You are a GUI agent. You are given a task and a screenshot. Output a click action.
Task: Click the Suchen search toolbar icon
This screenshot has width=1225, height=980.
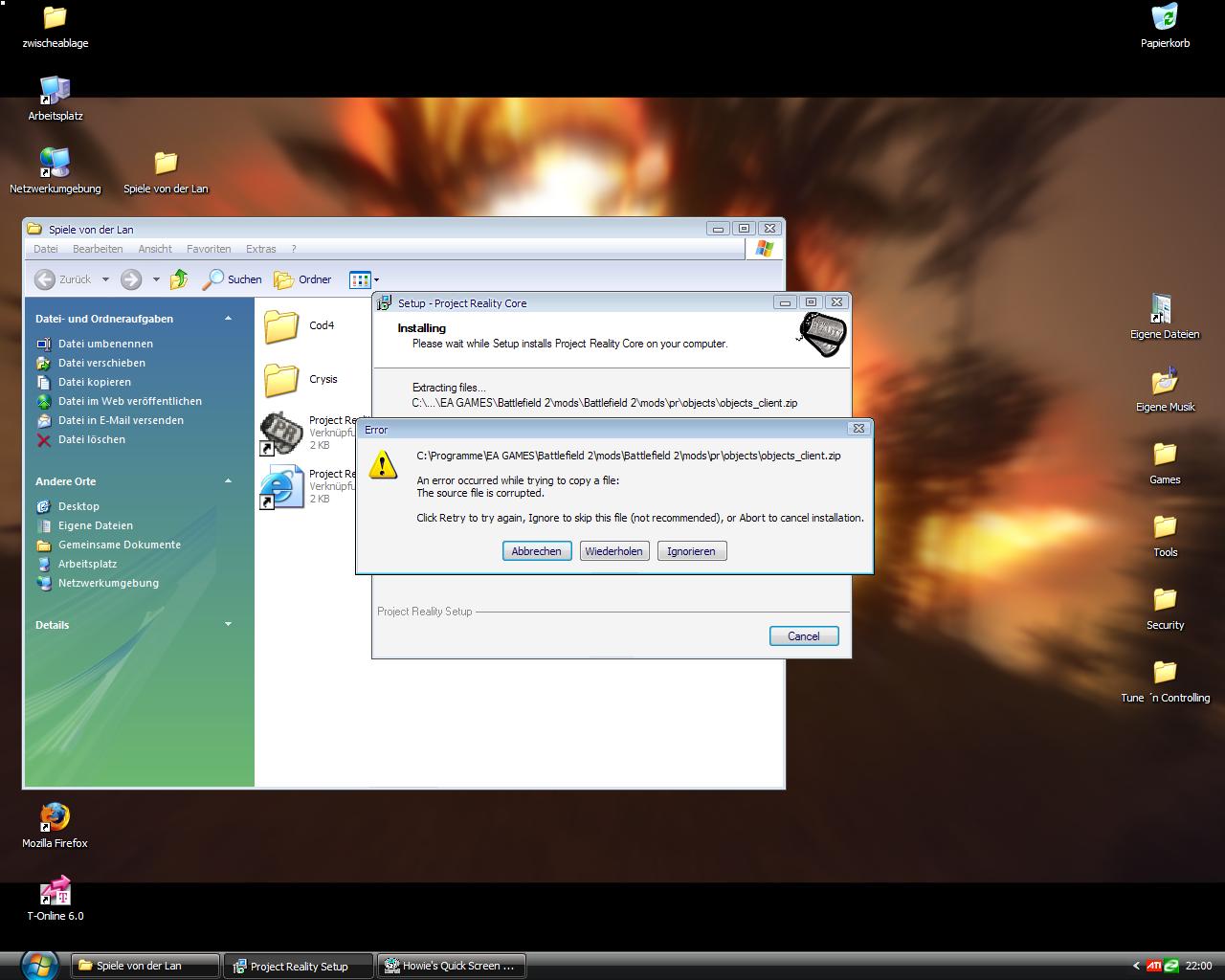(x=232, y=279)
